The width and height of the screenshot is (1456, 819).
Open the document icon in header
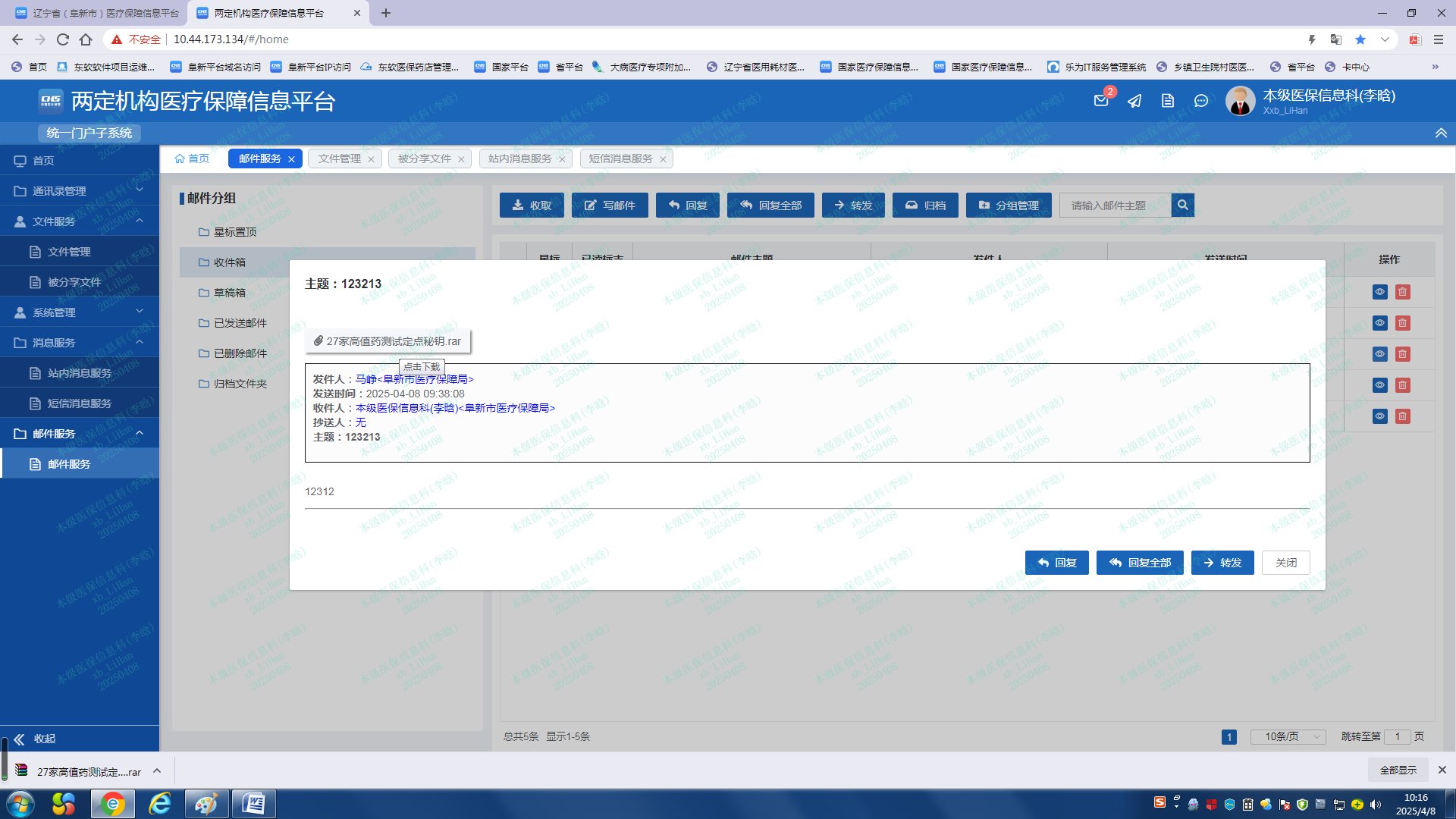1168,101
